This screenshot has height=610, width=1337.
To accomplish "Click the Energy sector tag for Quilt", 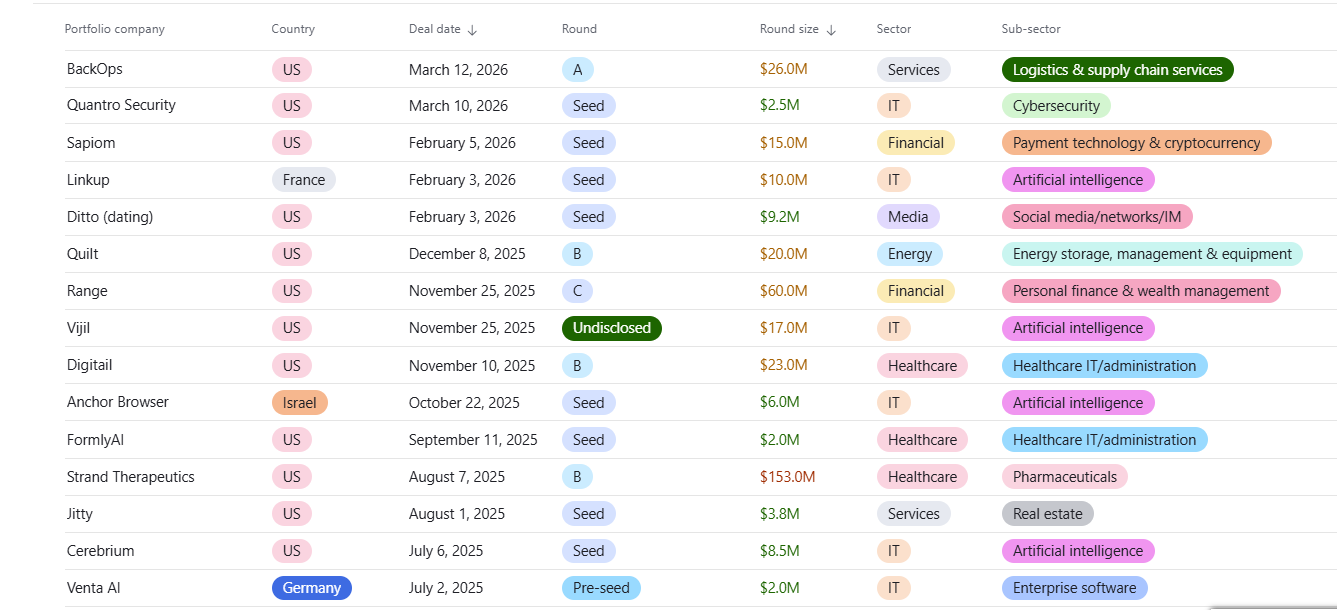I will point(909,254).
